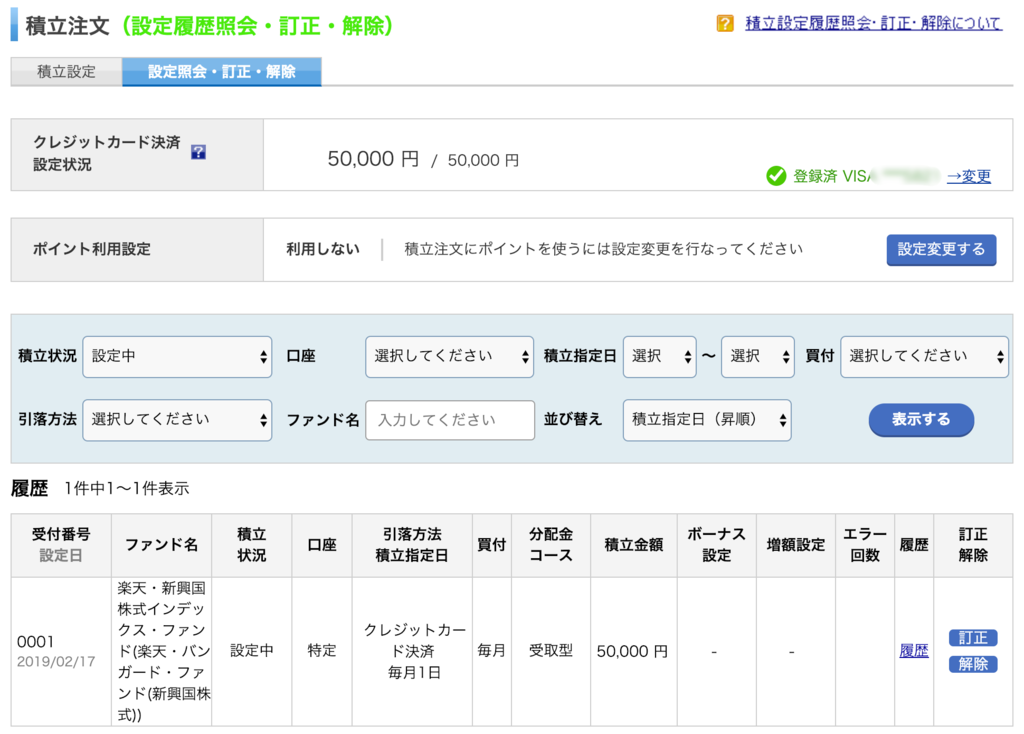Click the 設定中 status cell in table
The image size is (1024, 734).
click(x=251, y=650)
